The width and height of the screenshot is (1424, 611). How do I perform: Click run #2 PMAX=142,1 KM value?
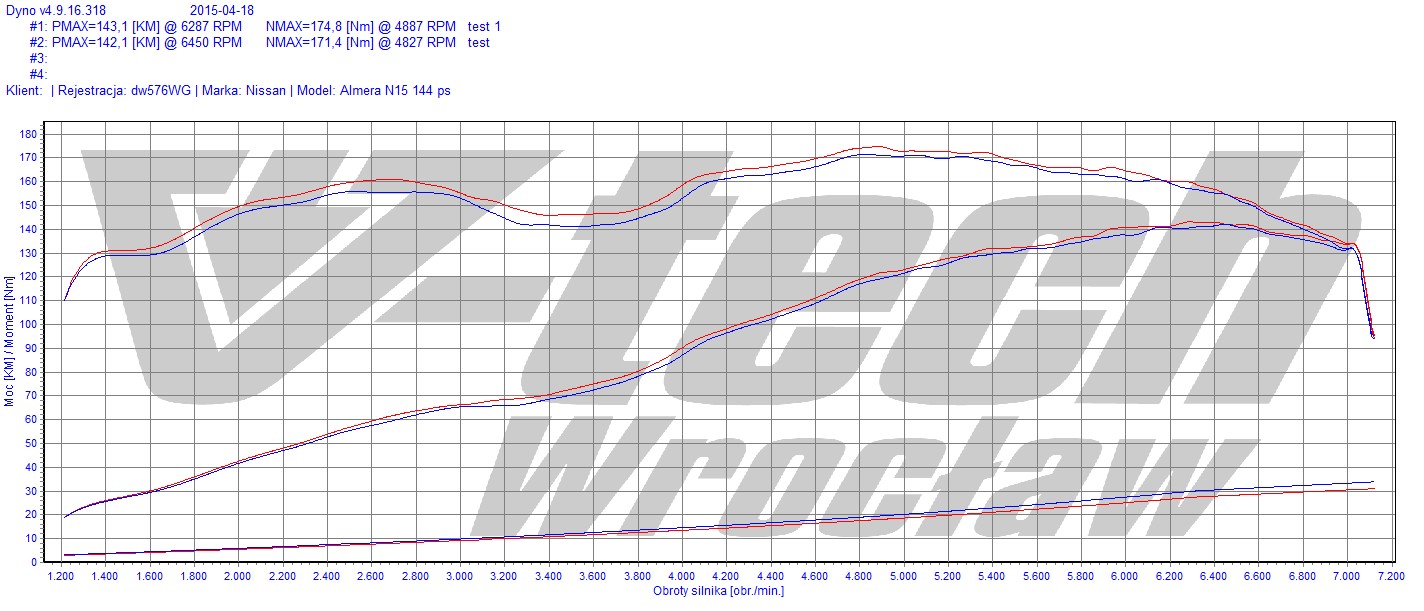(x=146, y=42)
